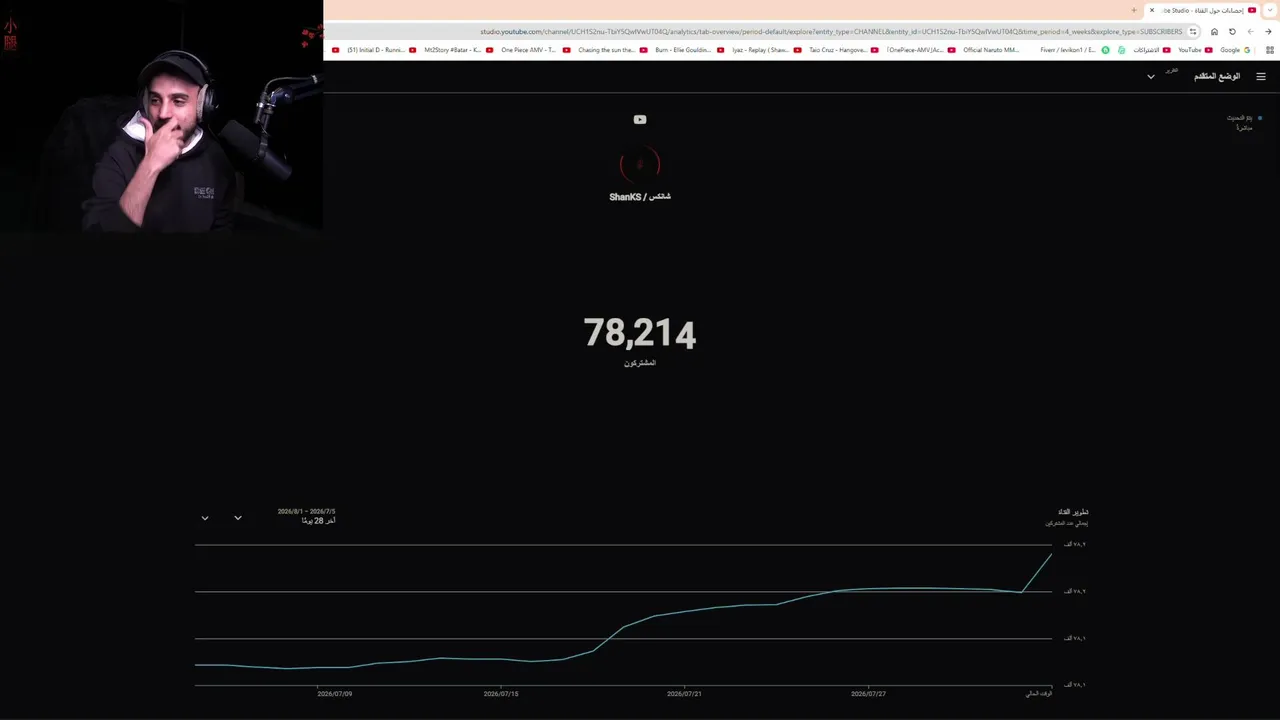Click the الوضع المتقدم heading
Viewport: 1280px width, 720px height.
tap(1217, 76)
